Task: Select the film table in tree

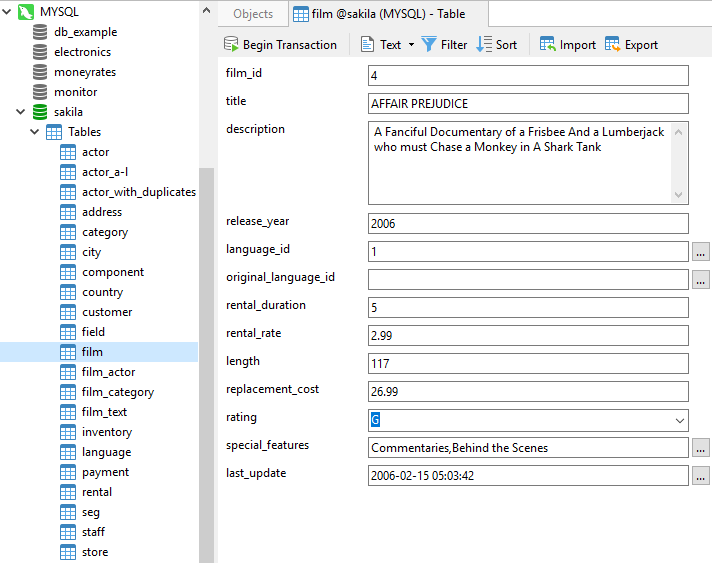Action: pos(99,352)
